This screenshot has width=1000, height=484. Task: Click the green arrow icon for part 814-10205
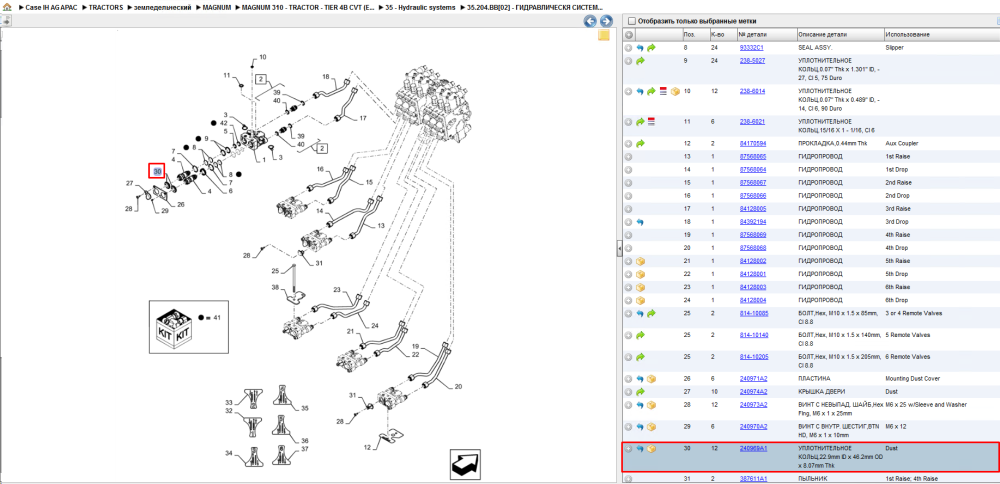pos(640,356)
